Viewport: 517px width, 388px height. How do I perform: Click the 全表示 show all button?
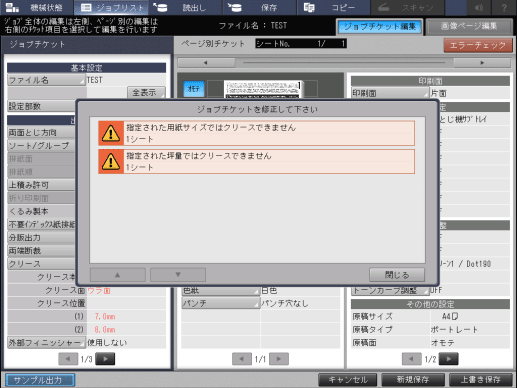coord(146,93)
